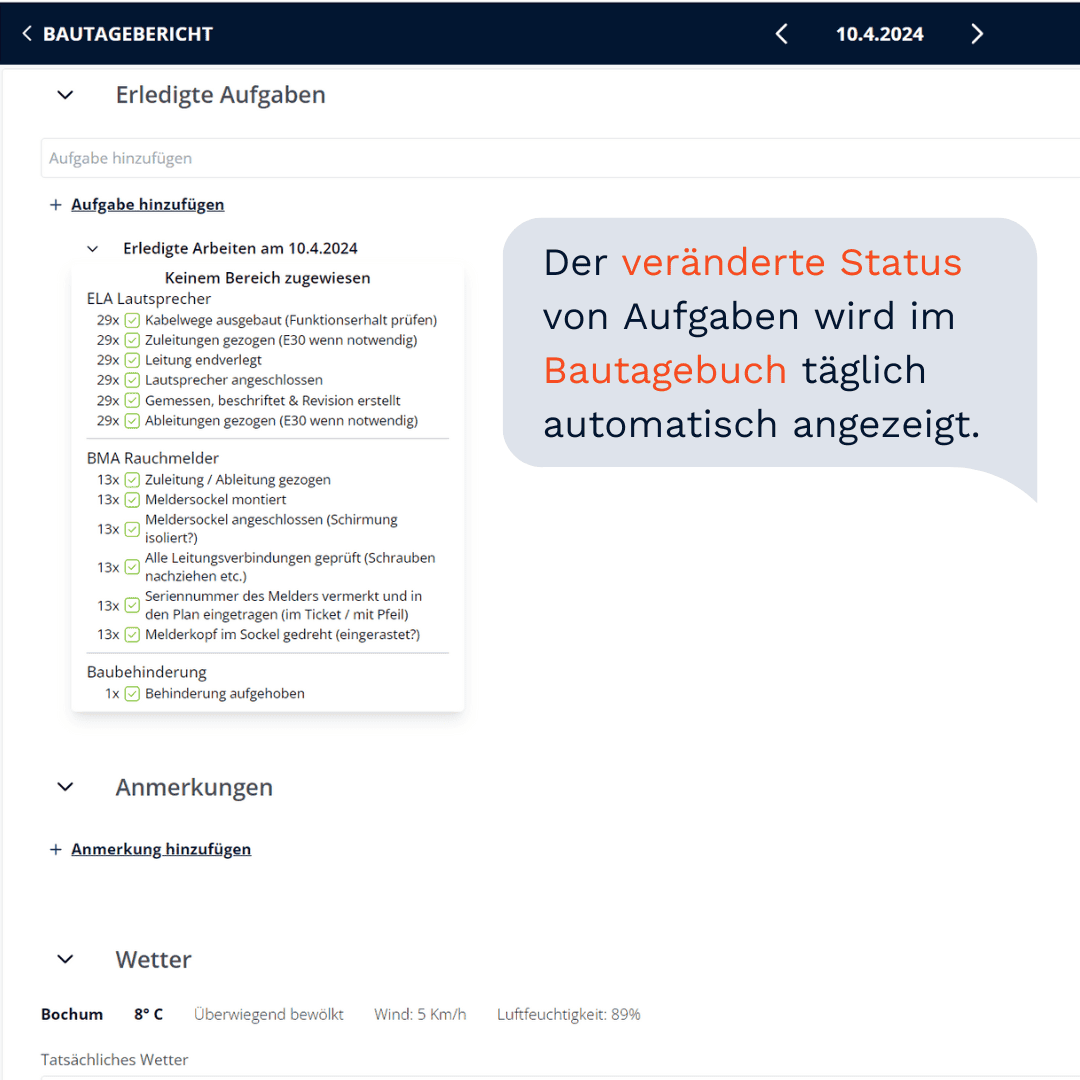Toggle checkbox for Zuleitung / Ableitung gezogen
The image size is (1080, 1080).
(132, 479)
